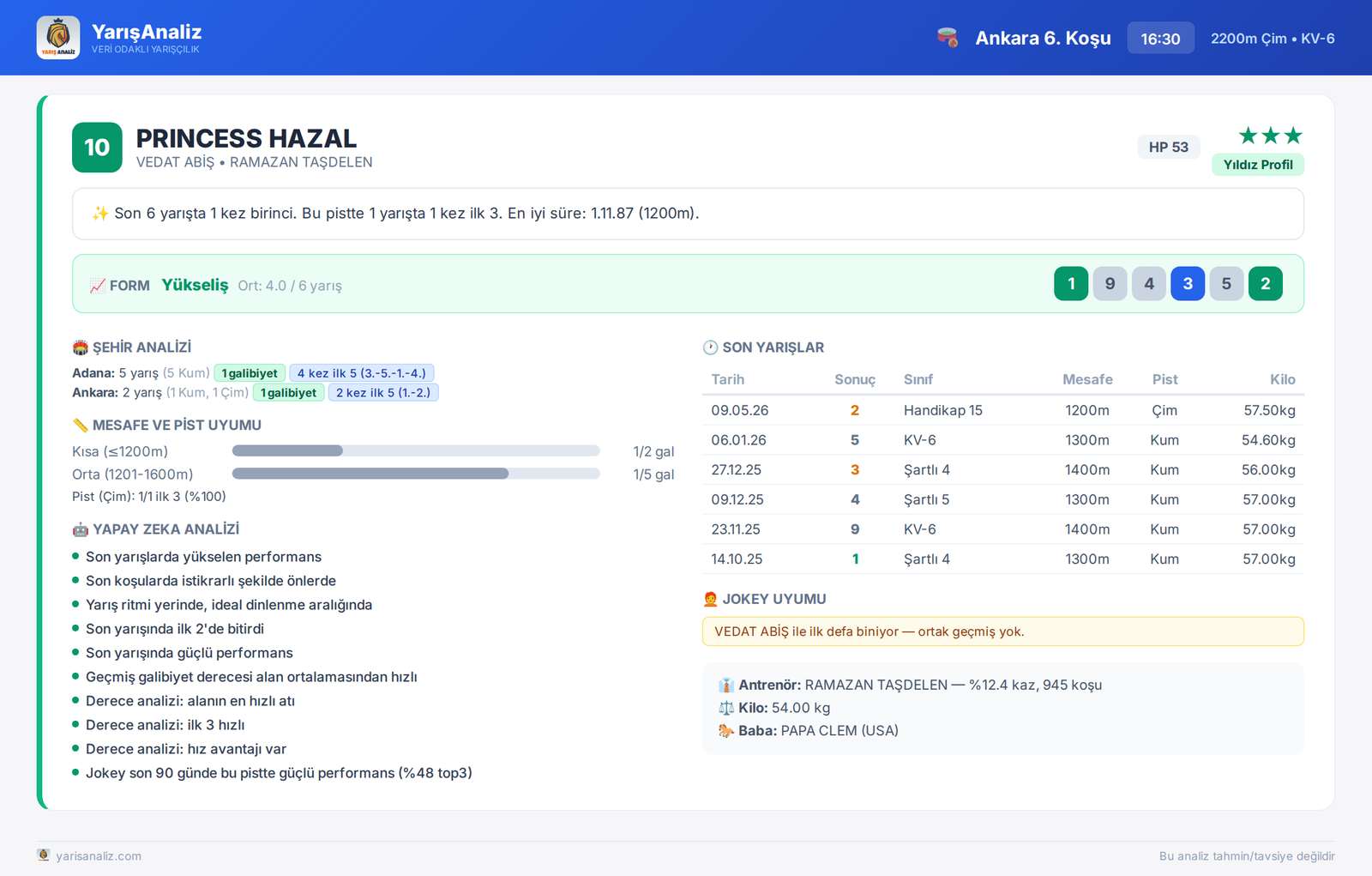Click the Ankara 1 galibiyet tag

[x=288, y=393]
